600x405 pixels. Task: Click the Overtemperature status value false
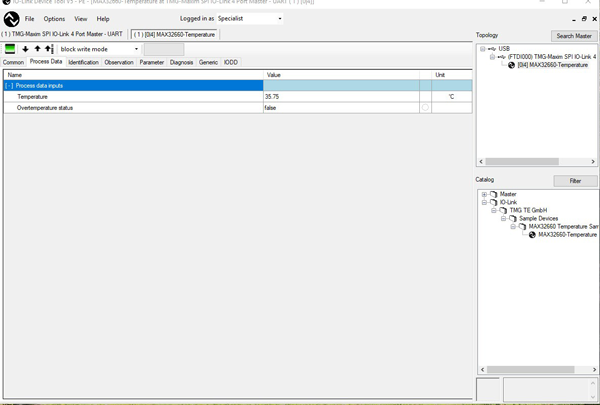[x=341, y=108]
